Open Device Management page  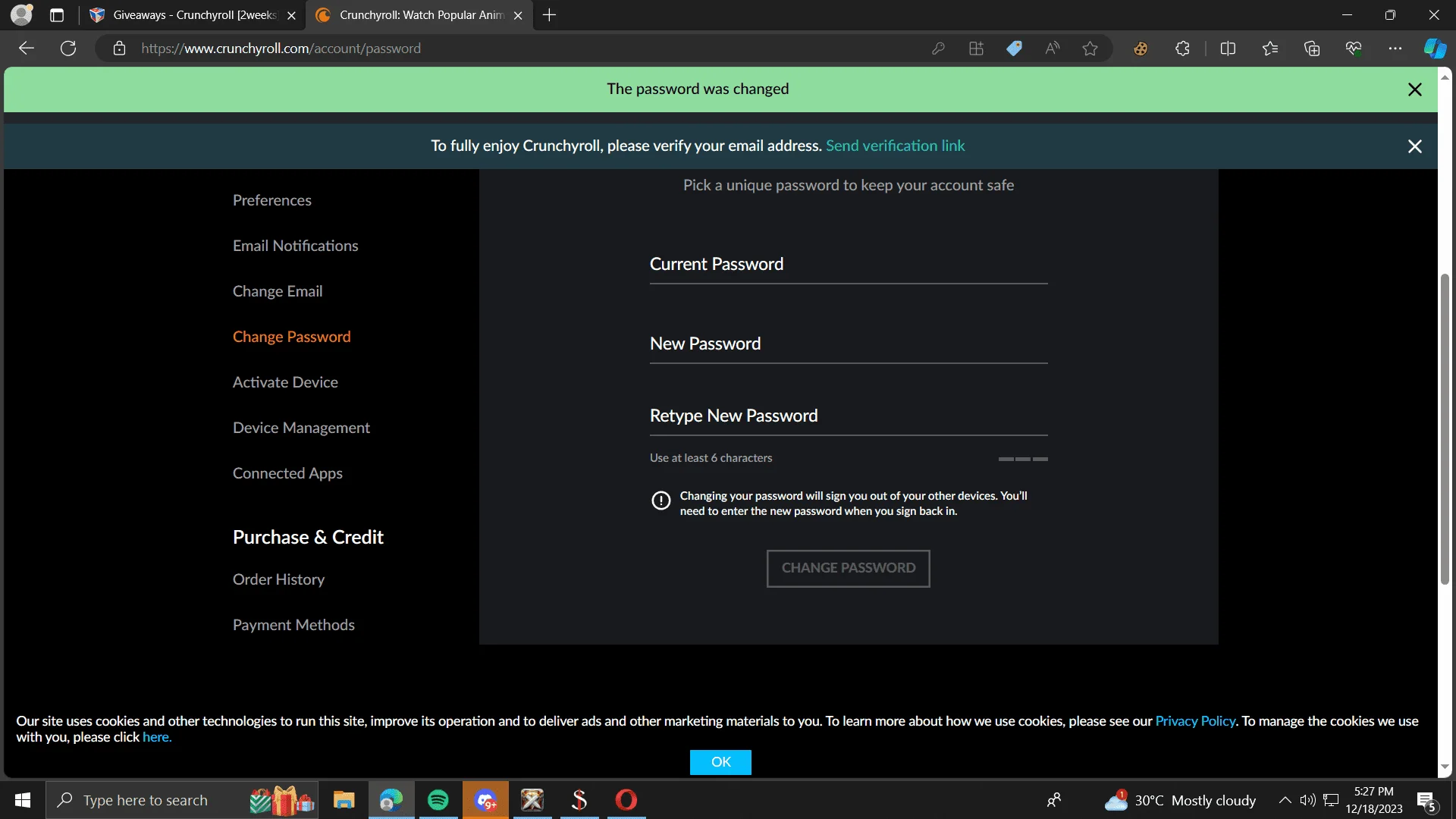click(301, 428)
